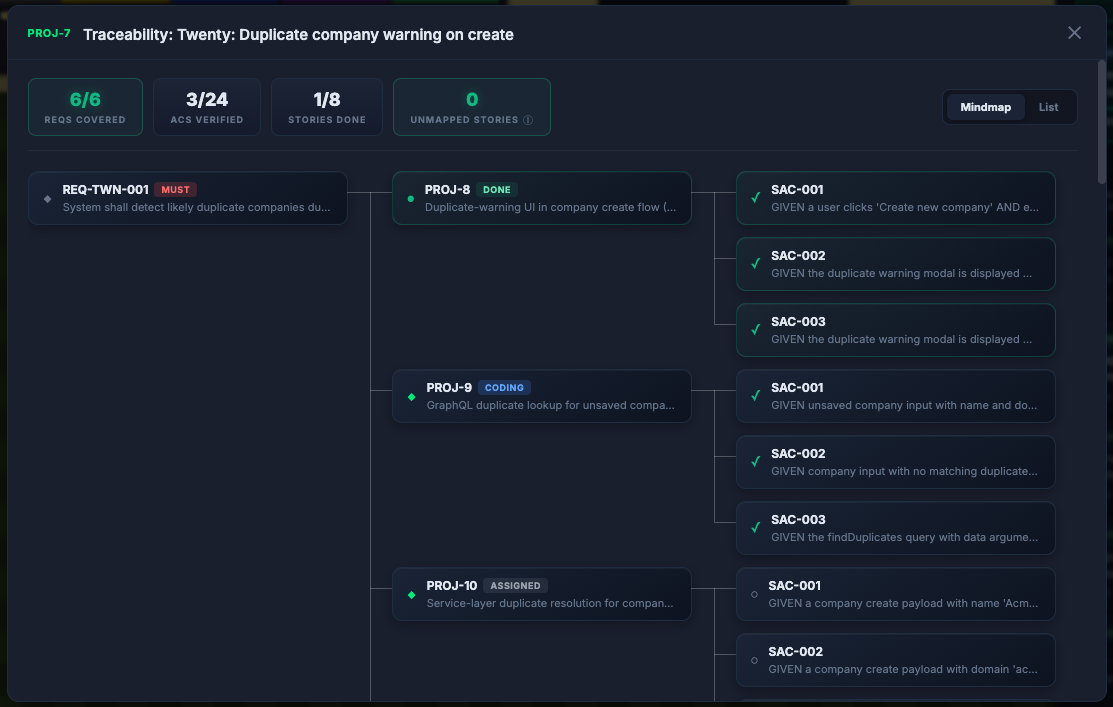This screenshot has height=707, width=1113.
Task: Click the checkmark icon on SAC-003 under PROJ-9
Action: coord(756,527)
